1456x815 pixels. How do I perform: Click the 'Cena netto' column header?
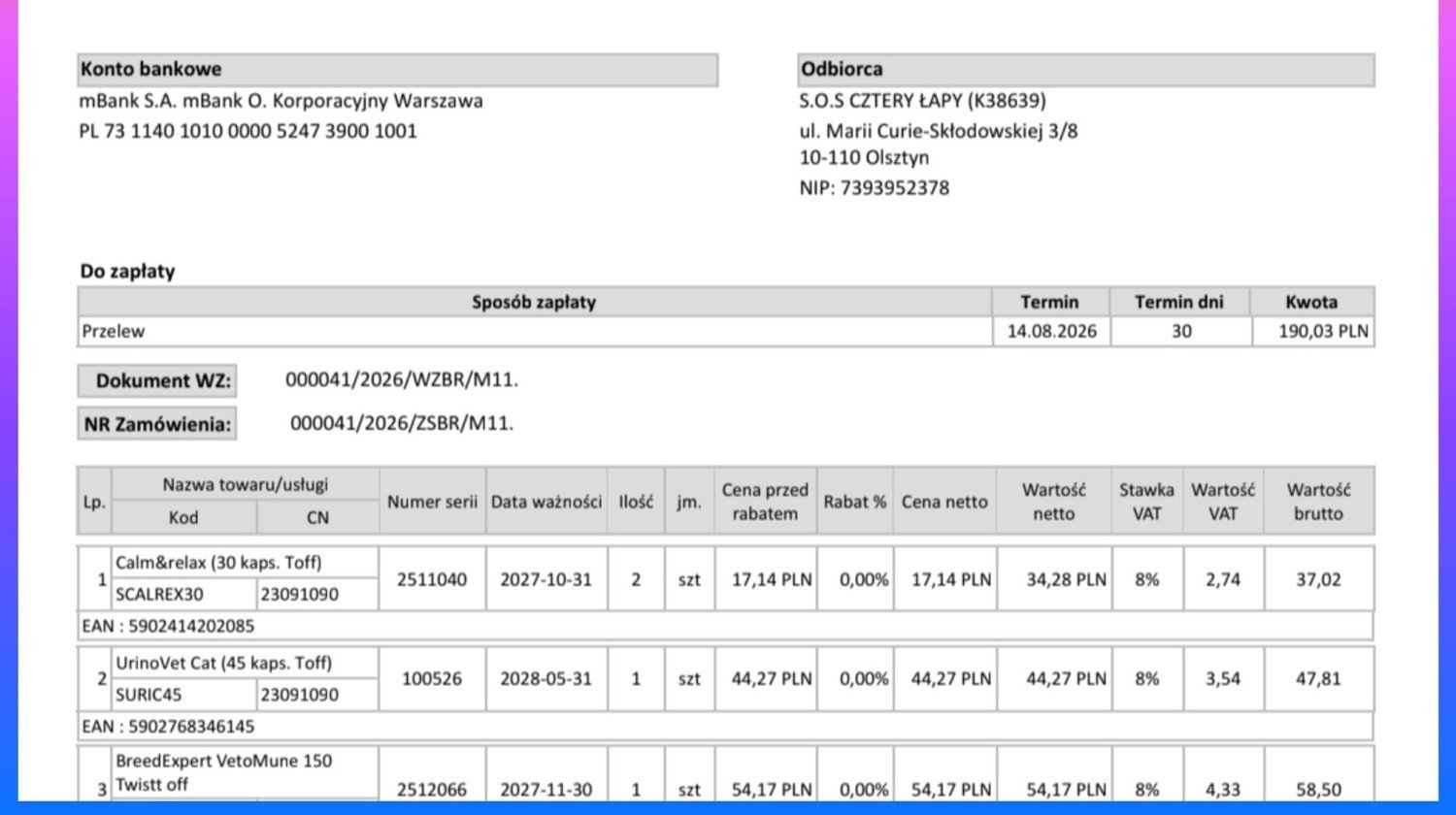[944, 502]
